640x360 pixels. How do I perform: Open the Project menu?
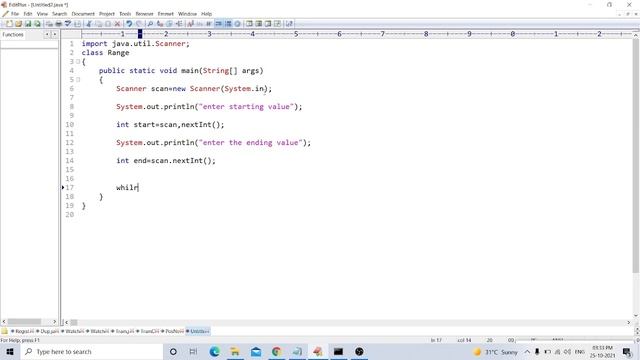pyautogui.click(x=107, y=14)
